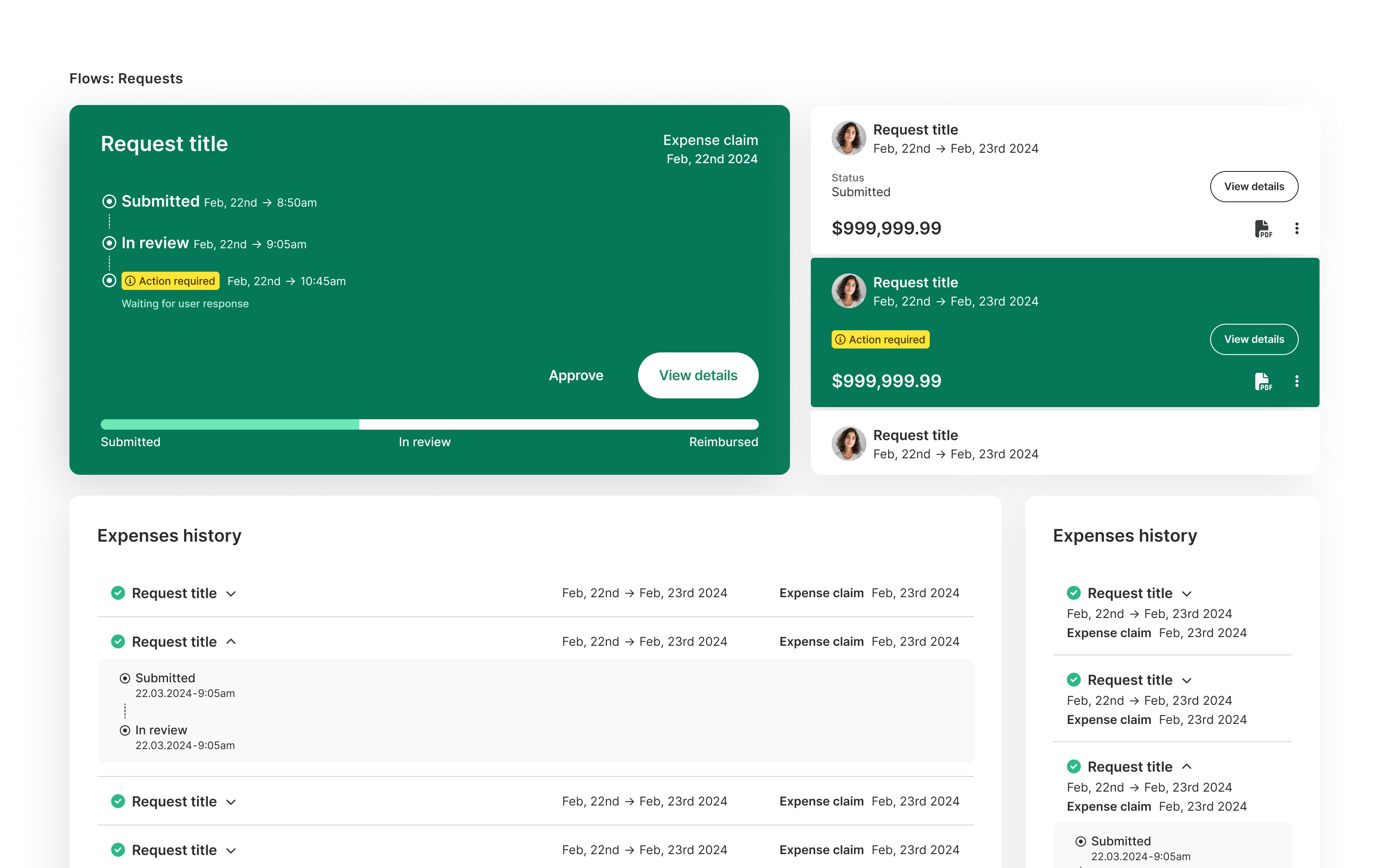Click View details in the large green card
This screenshot has height=868, width=1389.
tap(698, 375)
